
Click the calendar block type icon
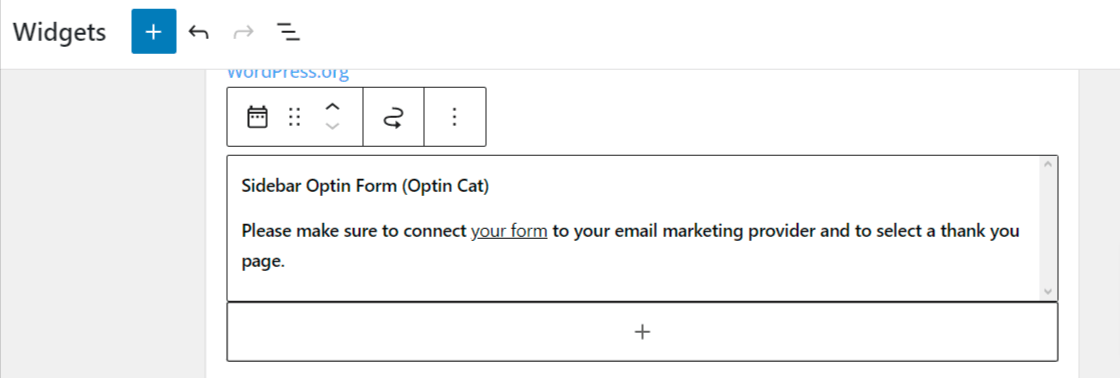click(x=257, y=116)
